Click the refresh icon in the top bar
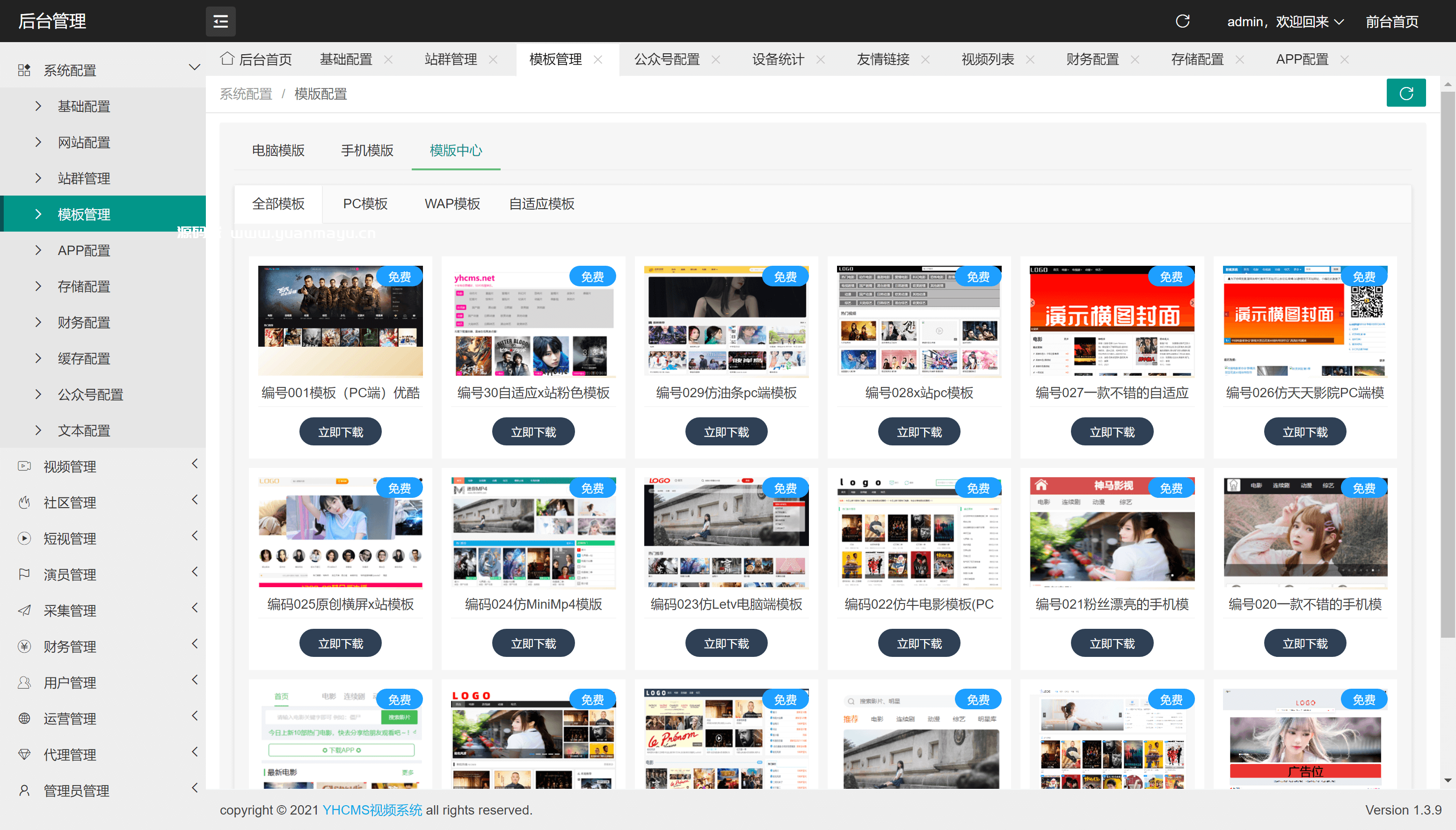Viewport: 1456px width, 830px height. [x=1183, y=21]
